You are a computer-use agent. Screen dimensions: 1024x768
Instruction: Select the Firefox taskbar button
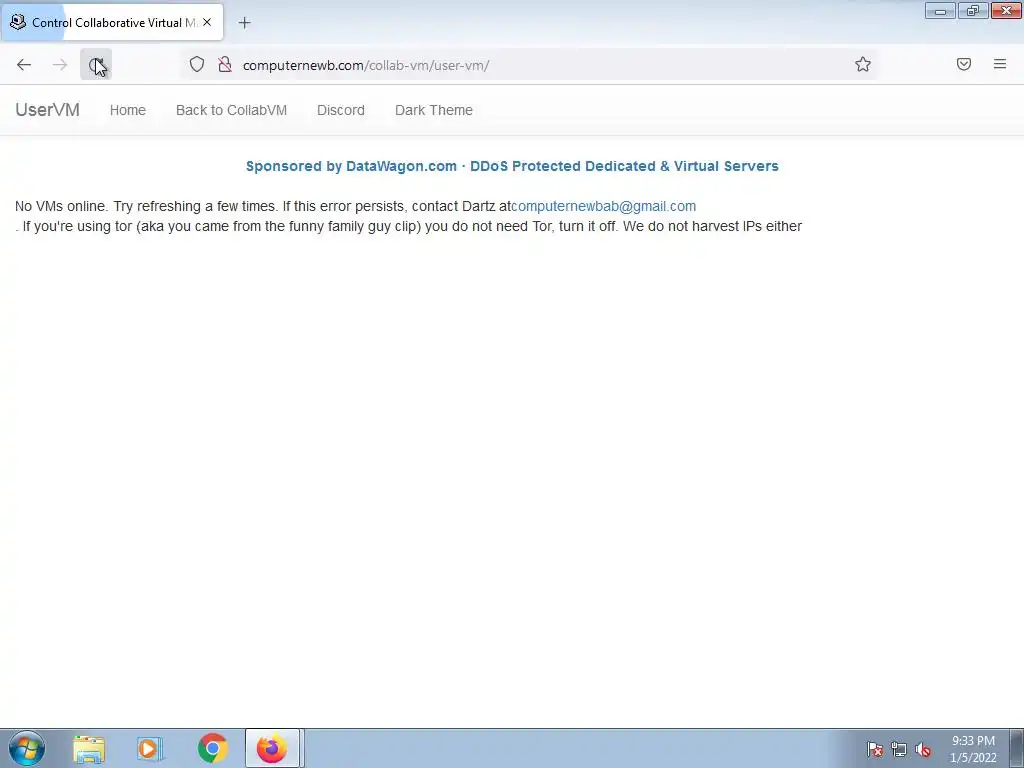pyautogui.click(x=272, y=748)
